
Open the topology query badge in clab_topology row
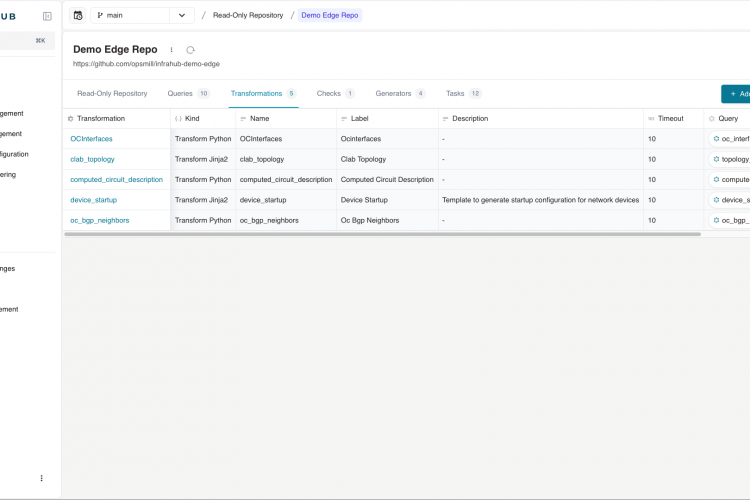(730, 159)
